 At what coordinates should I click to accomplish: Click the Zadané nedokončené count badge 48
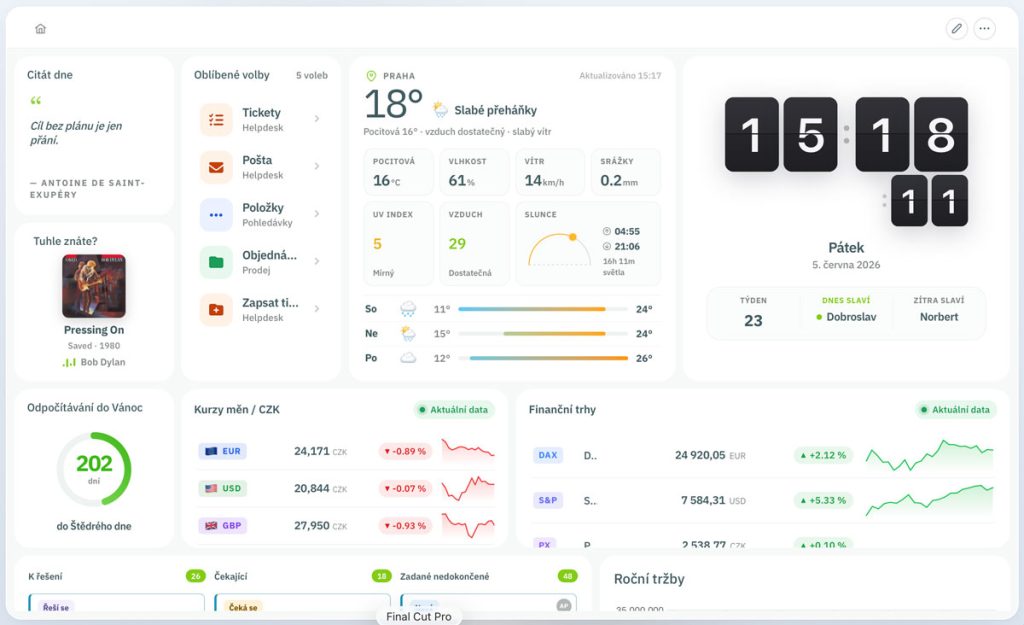coord(568,576)
